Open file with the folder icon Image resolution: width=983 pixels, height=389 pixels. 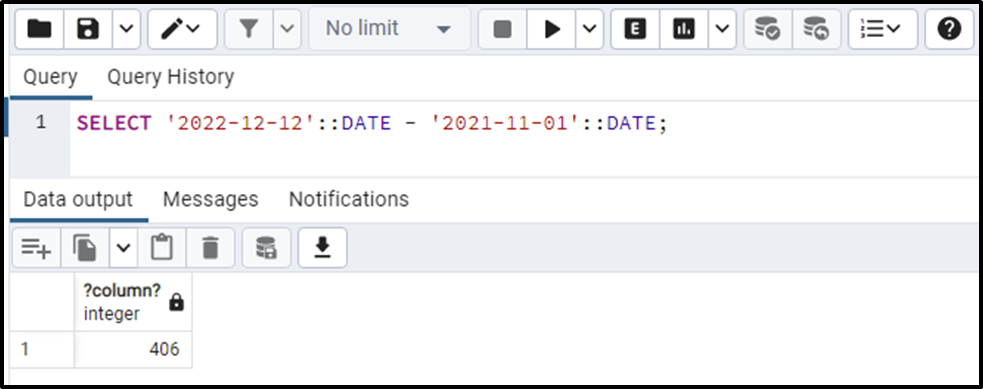coord(39,29)
